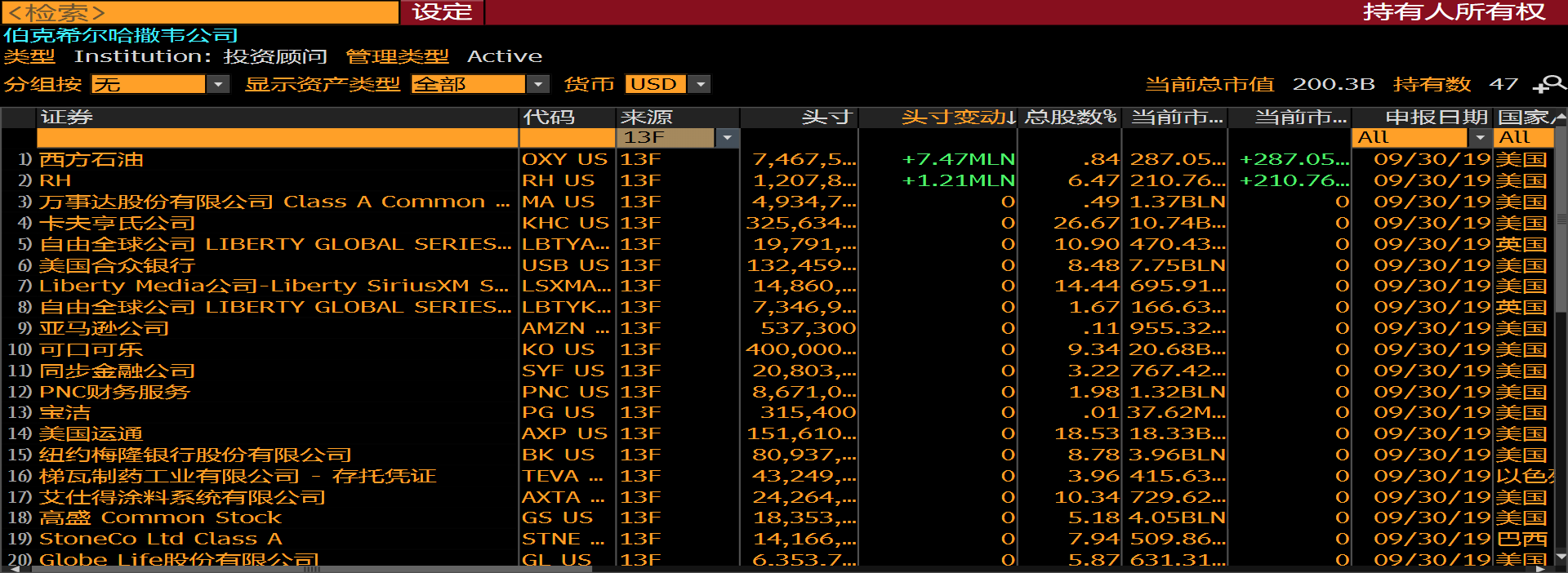Screen dimensions: 1568x573
Task: Click the scroll down arrow at bottom right
Action: pyautogui.click(x=1561, y=557)
